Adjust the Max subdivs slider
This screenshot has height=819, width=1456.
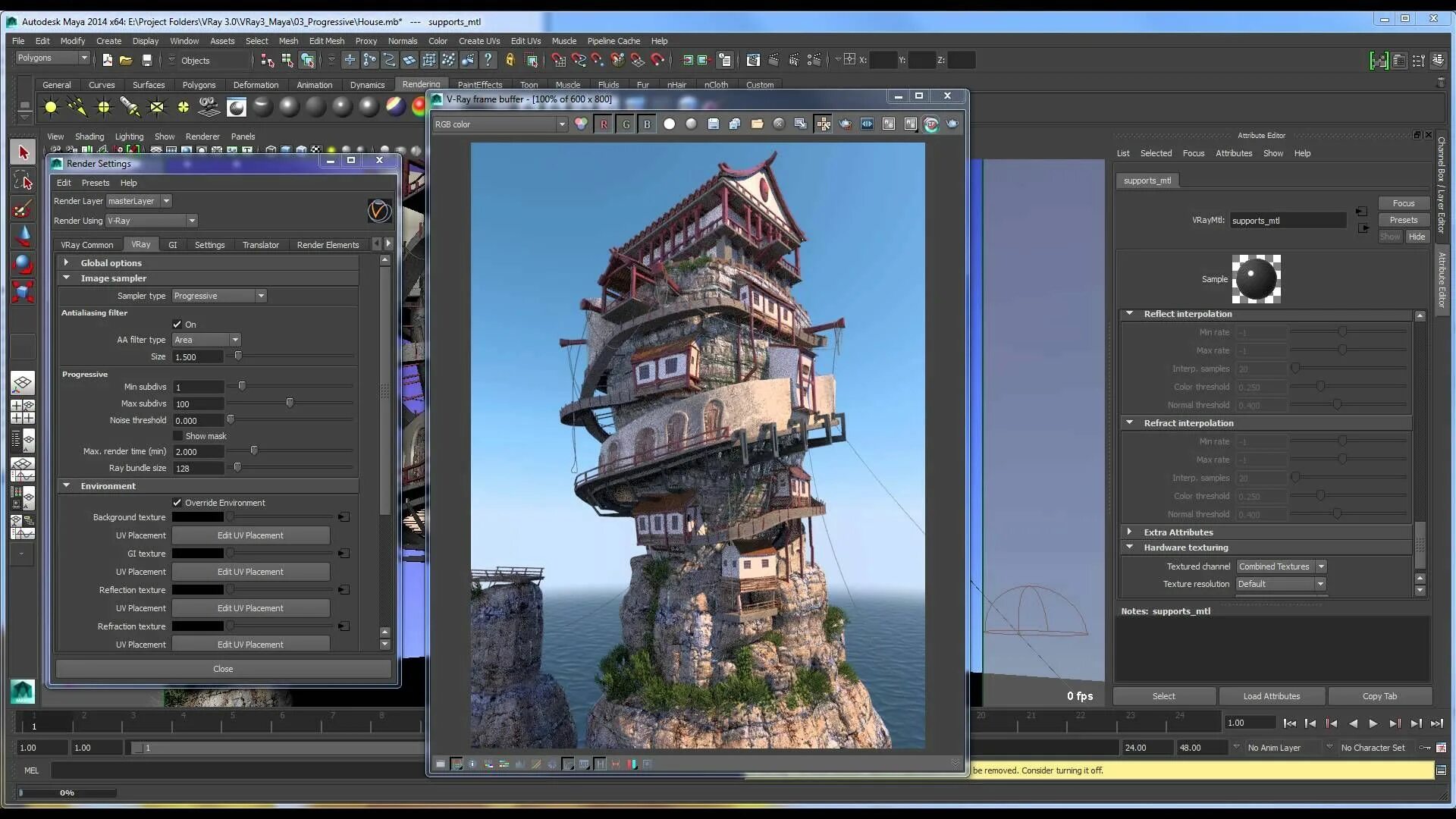point(290,403)
